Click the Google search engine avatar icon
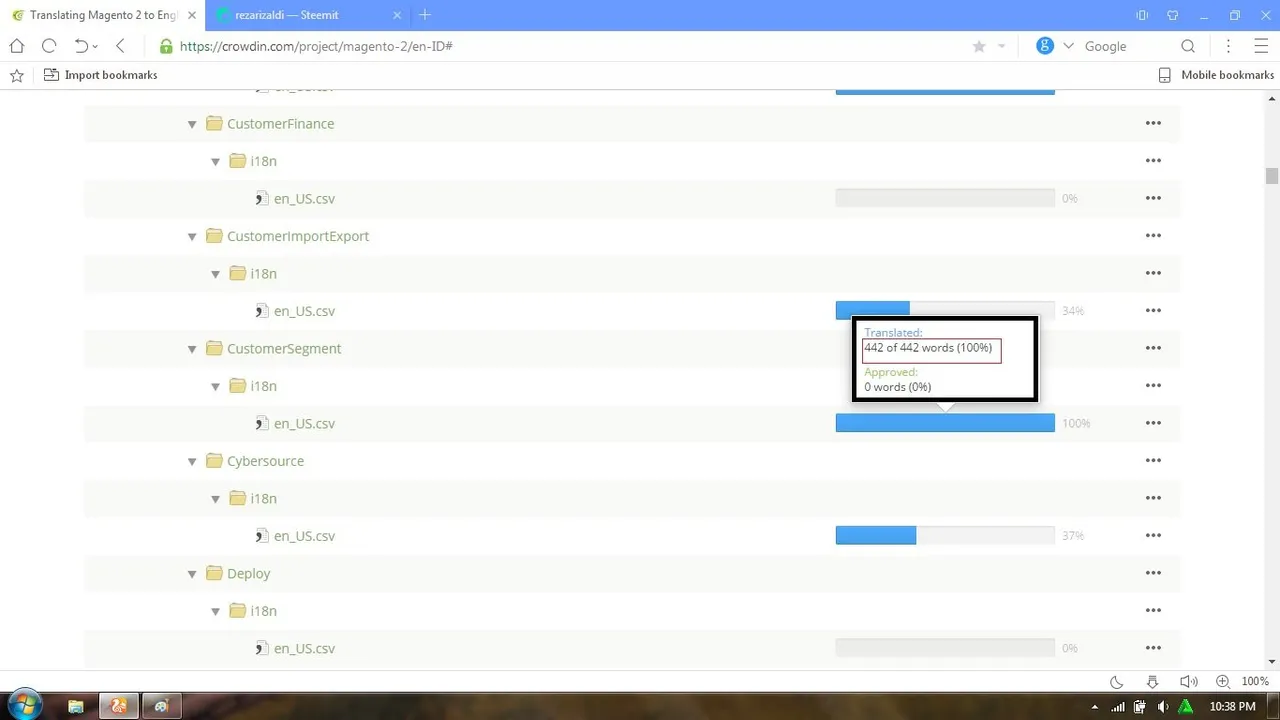Image resolution: width=1280 pixels, height=720 pixels. click(x=1045, y=46)
